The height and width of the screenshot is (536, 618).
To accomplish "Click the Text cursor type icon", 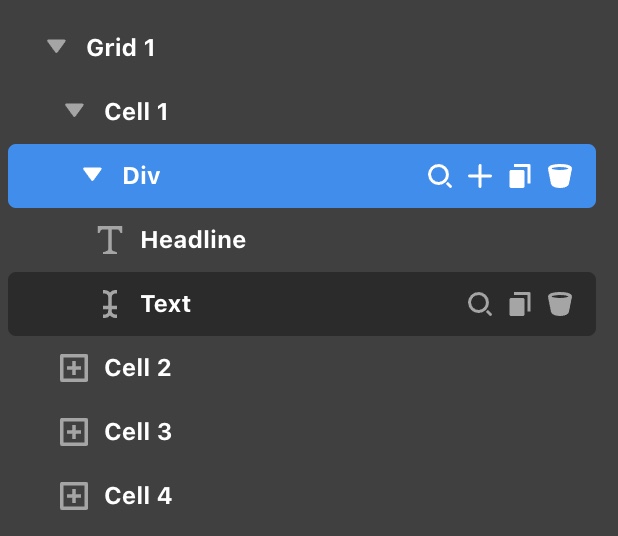I will (x=110, y=304).
